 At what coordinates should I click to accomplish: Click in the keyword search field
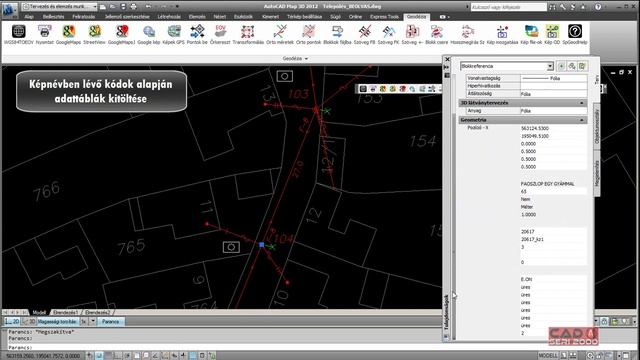click(508, 7)
